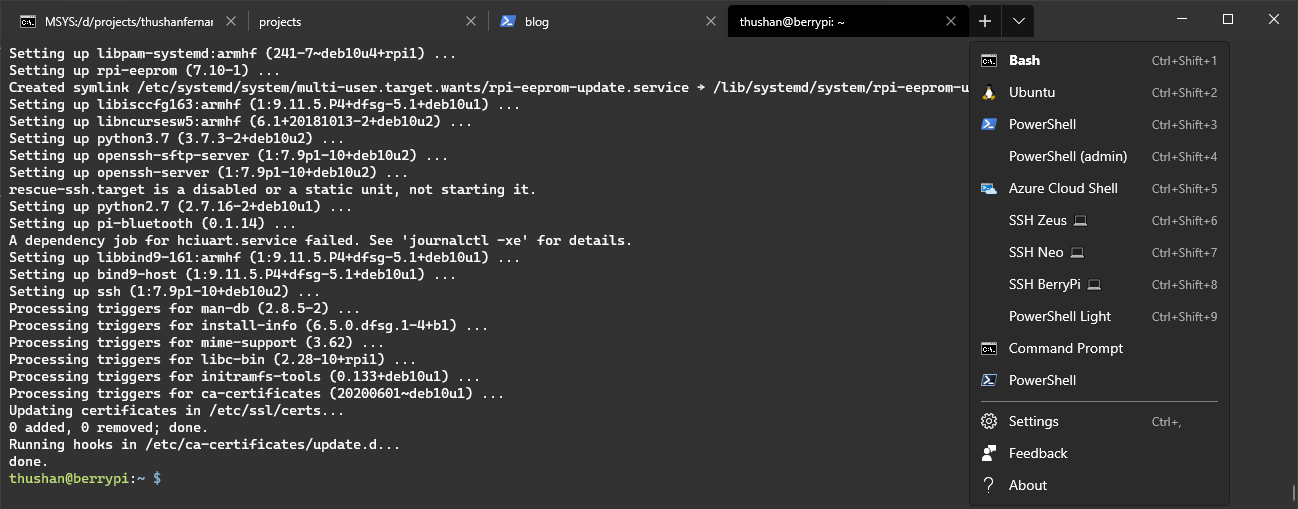Viewport: 1298px width, 509px height.
Task: Collapse the new-tab profile dropdown chevron
Action: pyautogui.click(x=1018, y=21)
